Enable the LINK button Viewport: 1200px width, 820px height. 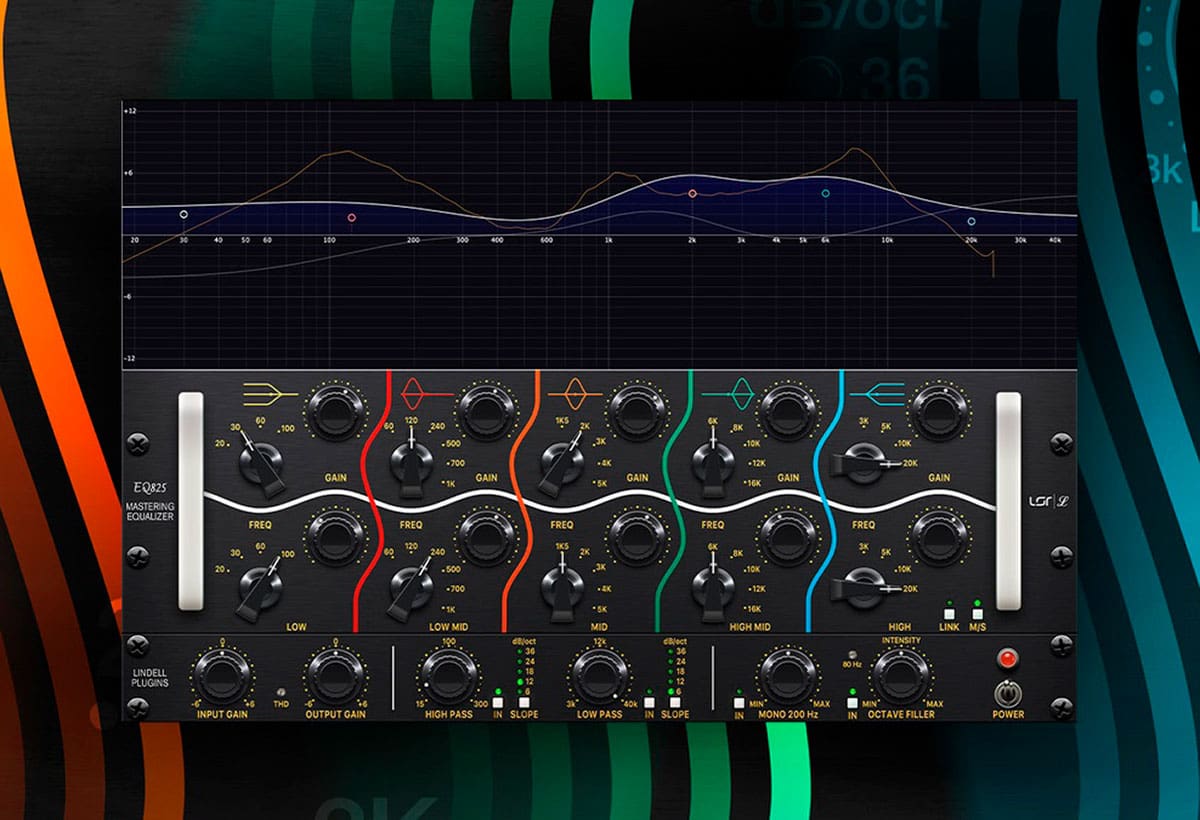coord(950,614)
